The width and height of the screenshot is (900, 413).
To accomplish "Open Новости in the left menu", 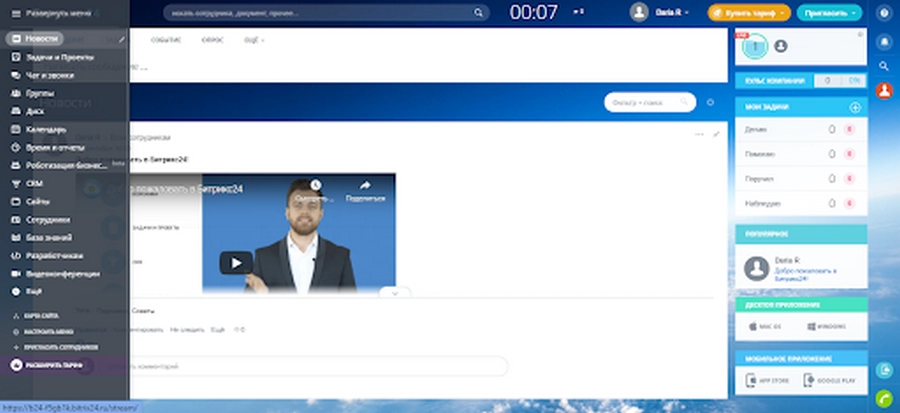I will 34,38.
